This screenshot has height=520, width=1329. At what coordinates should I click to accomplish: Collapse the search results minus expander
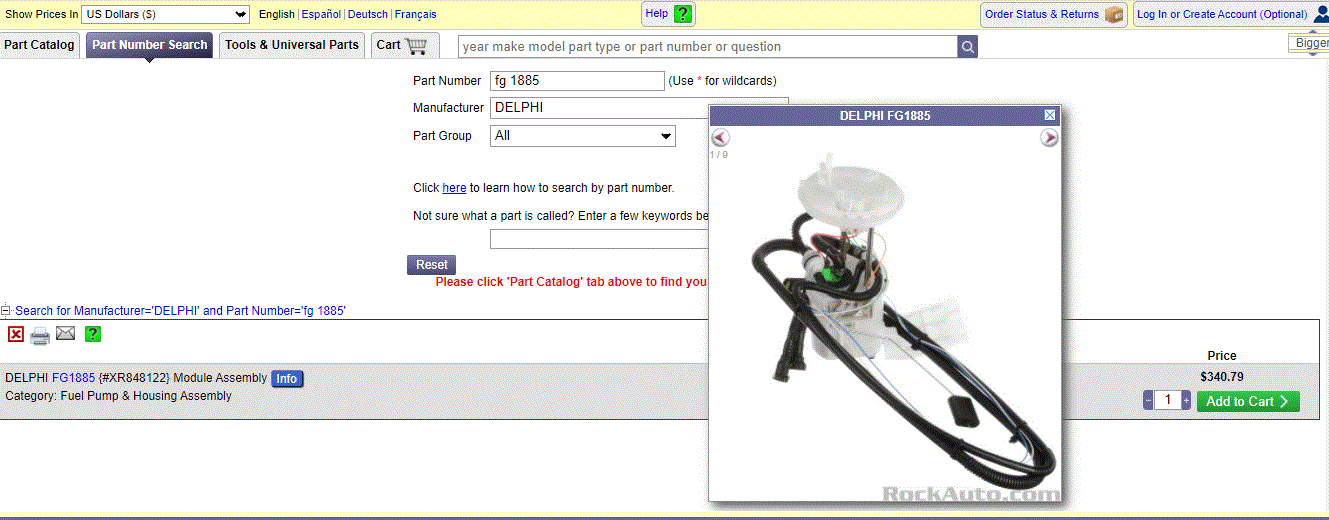pyautogui.click(x=5, y=311)
